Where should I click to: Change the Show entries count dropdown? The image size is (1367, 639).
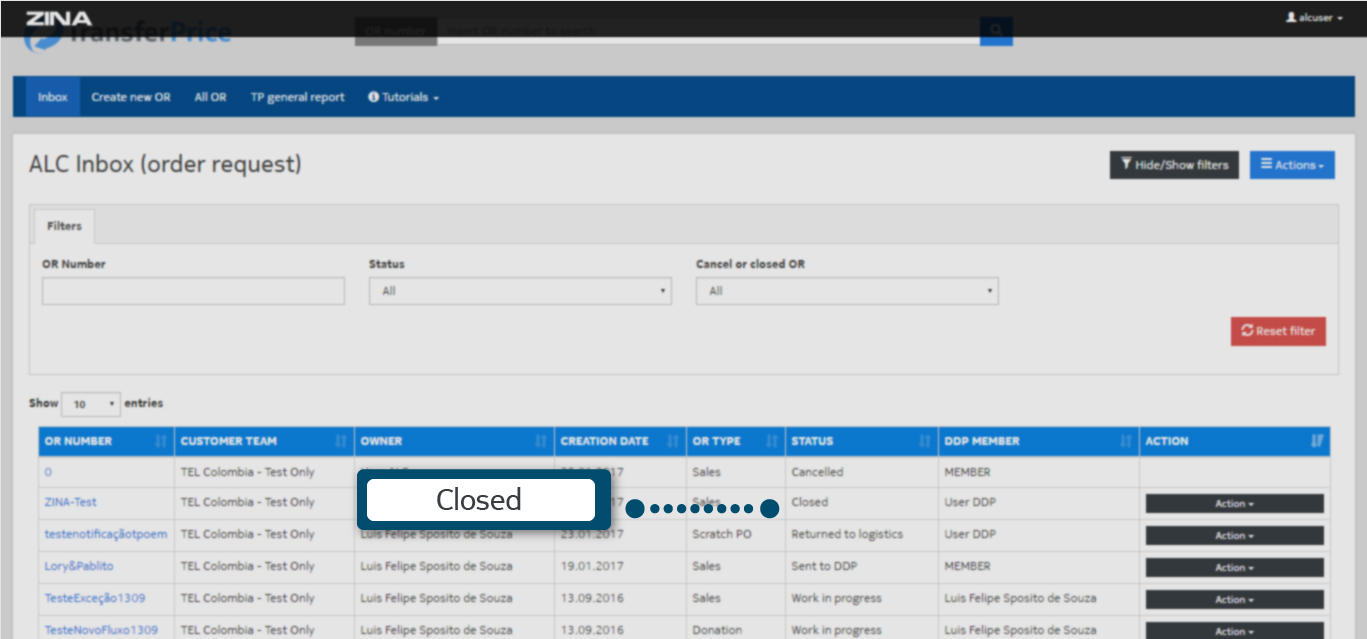click(x=90, y=404)
